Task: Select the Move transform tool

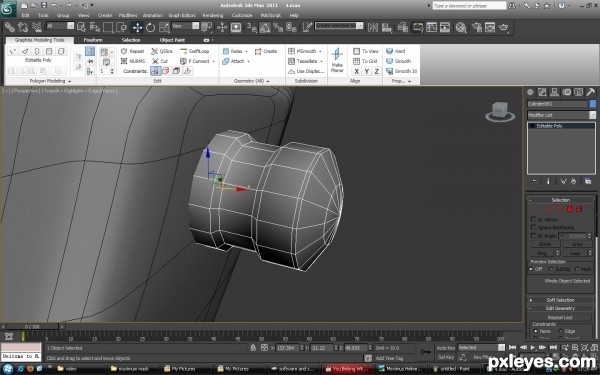Action: tap(137, 27)
